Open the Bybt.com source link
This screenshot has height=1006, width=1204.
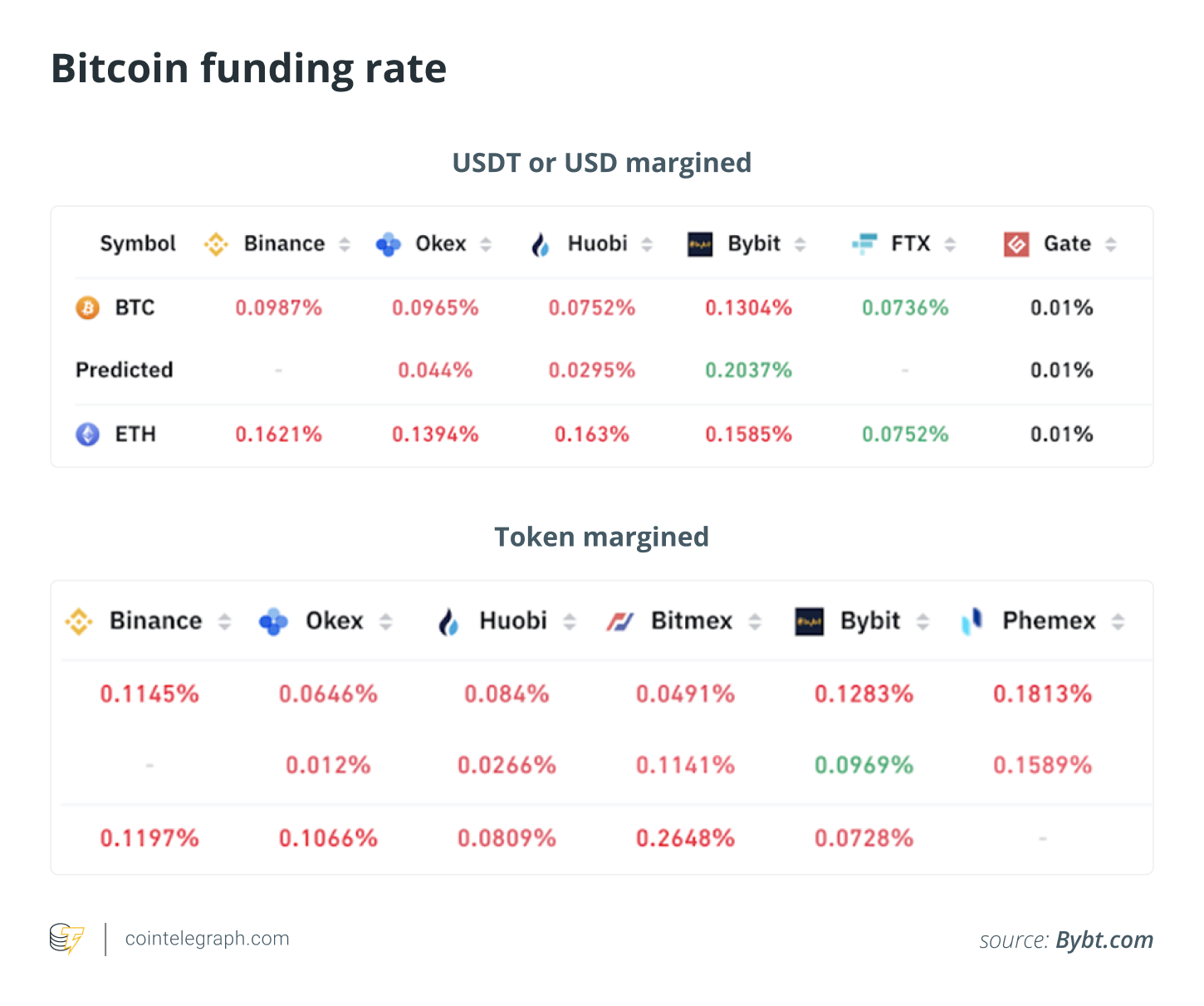pyautogui.click(x=1104, y=940)
